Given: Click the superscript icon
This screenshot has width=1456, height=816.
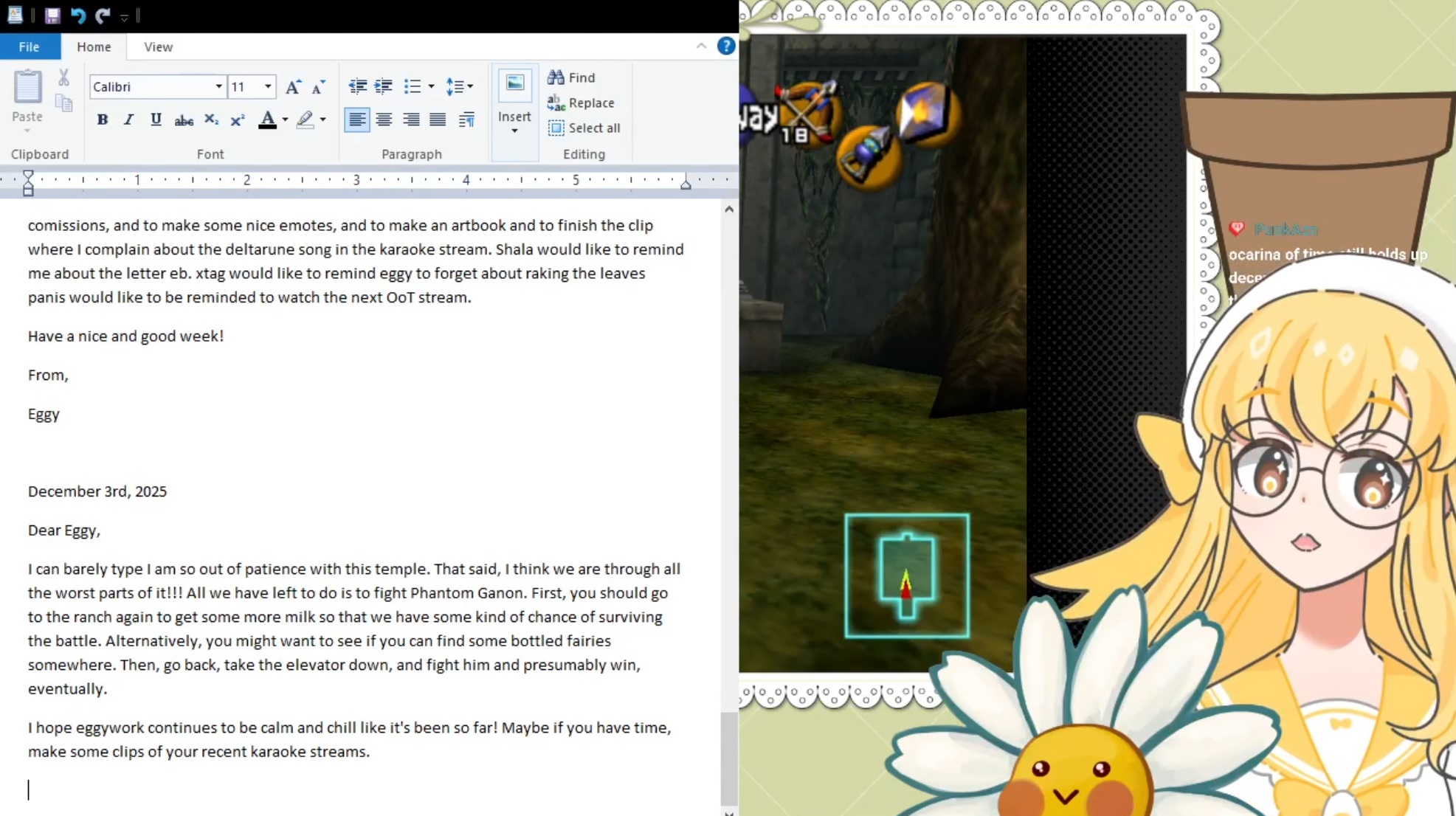Looking at the screenshot, I should 238,120.
